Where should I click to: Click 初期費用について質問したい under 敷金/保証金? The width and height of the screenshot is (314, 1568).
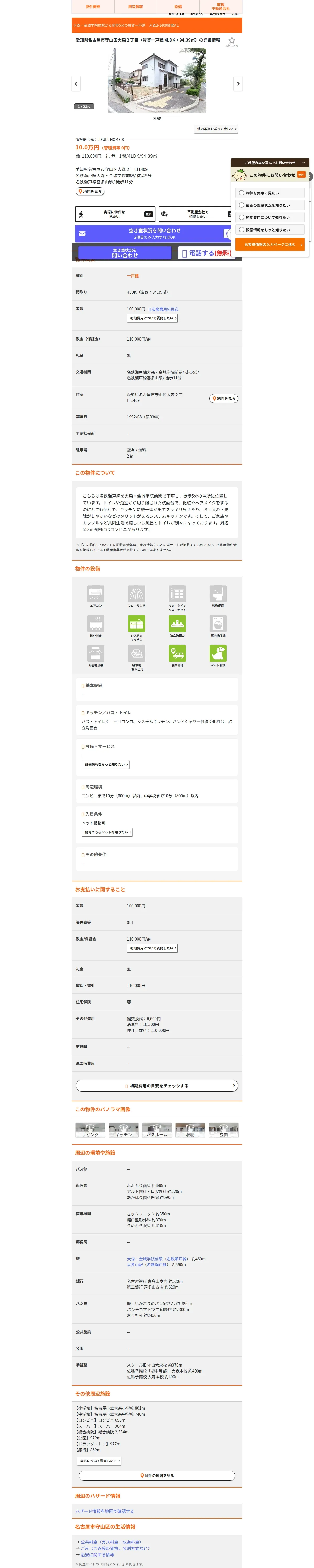click(x=153, y=948)
